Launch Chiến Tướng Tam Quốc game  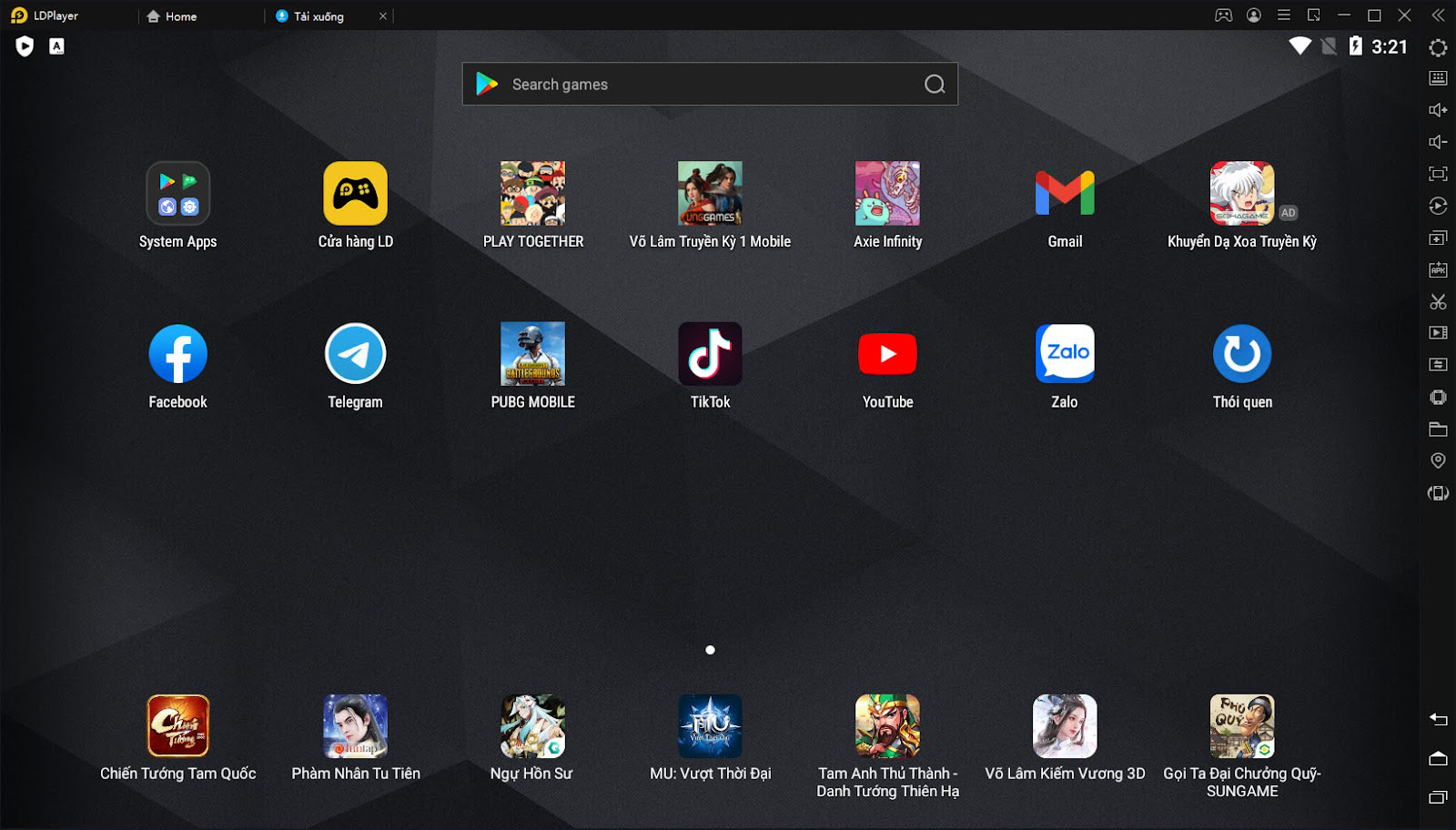(177, 726)
